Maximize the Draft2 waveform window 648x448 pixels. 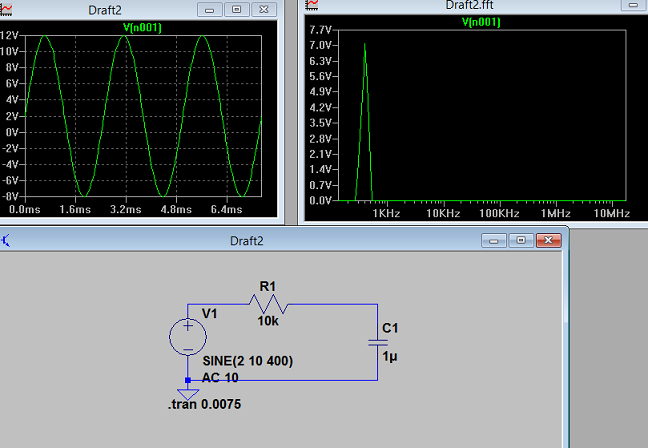[x=236, y=10]
